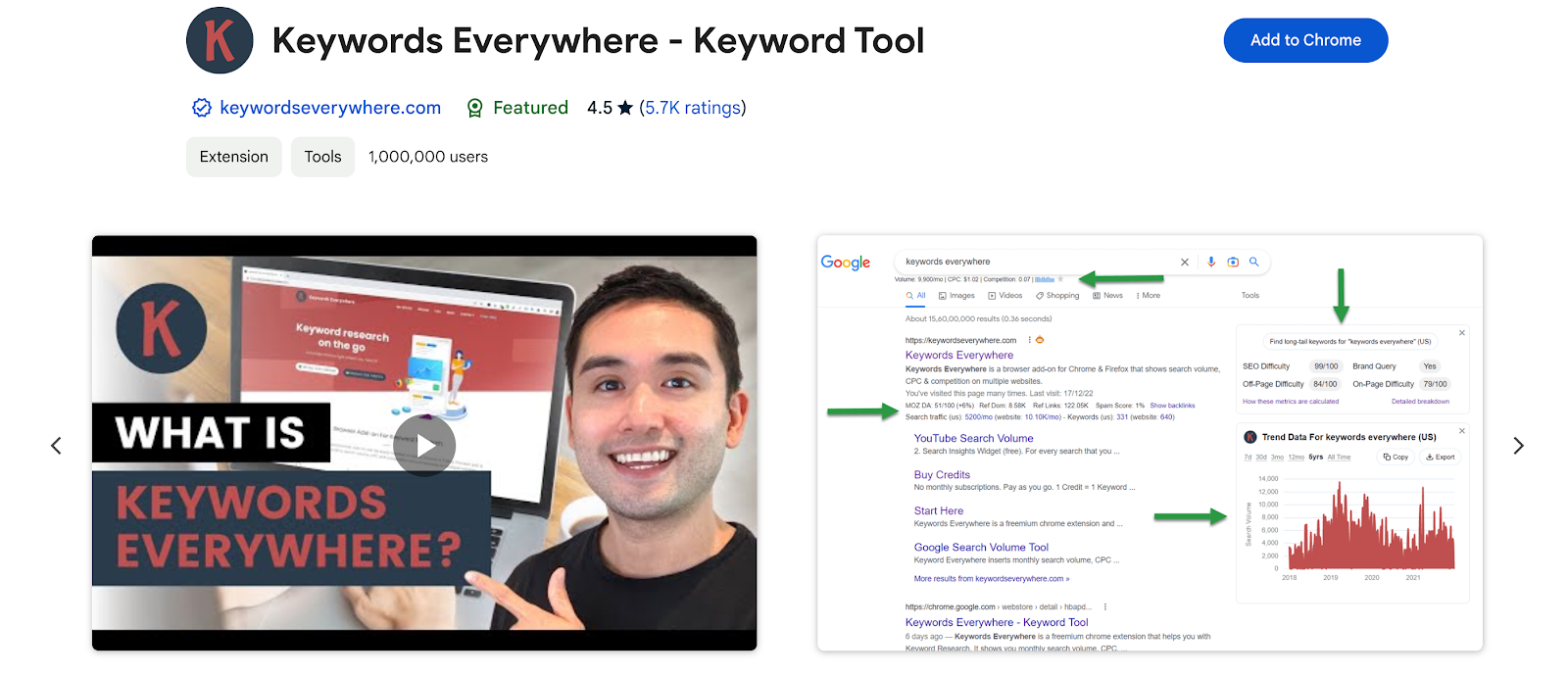Click the Featured award ribbon icon

coord(474,108)
